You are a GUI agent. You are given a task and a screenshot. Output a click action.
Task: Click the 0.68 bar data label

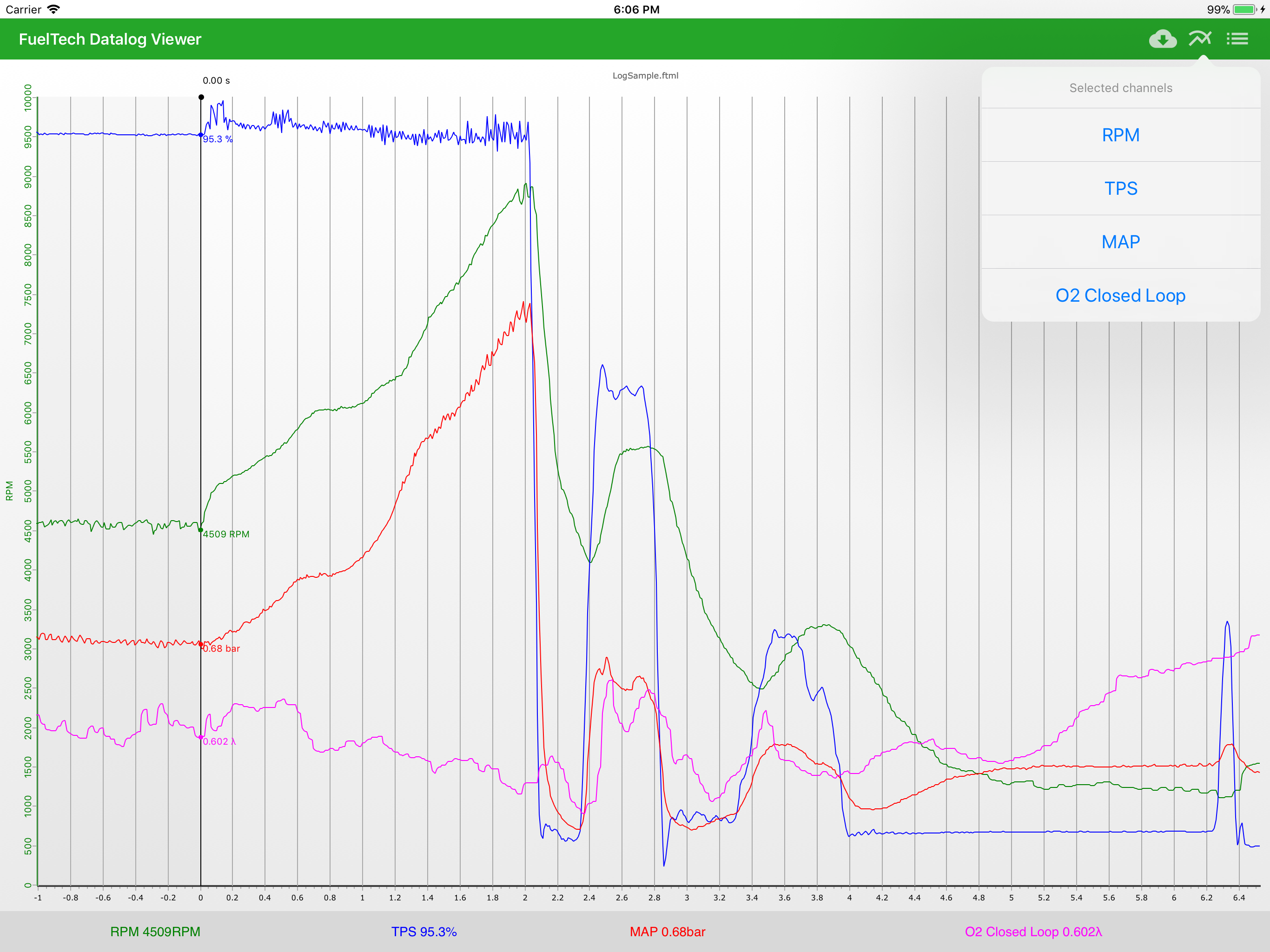(x=221, y=648)
